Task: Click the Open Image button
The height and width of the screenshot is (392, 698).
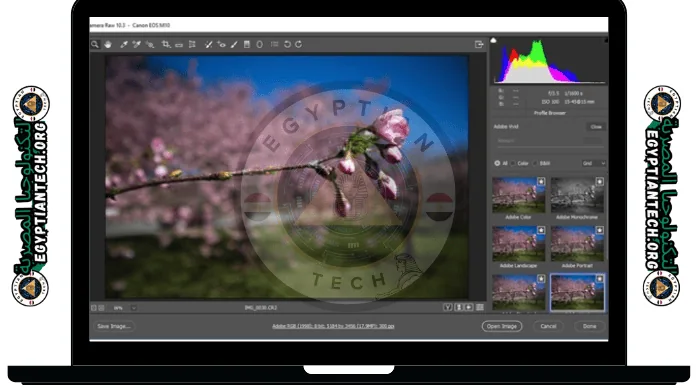Action: pos(502,326)
